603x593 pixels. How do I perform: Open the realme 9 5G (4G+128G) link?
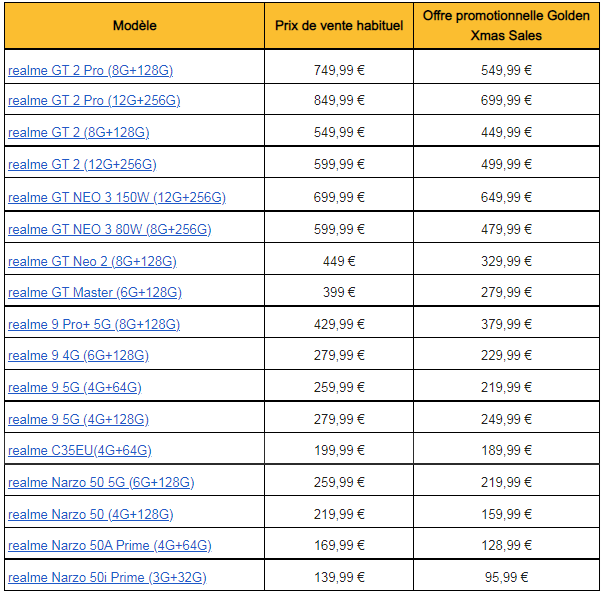tap(78, 419)
